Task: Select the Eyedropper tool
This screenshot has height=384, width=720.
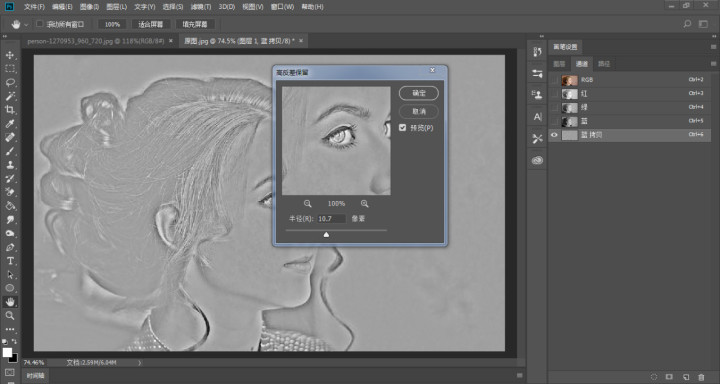Action: (10, 124)
